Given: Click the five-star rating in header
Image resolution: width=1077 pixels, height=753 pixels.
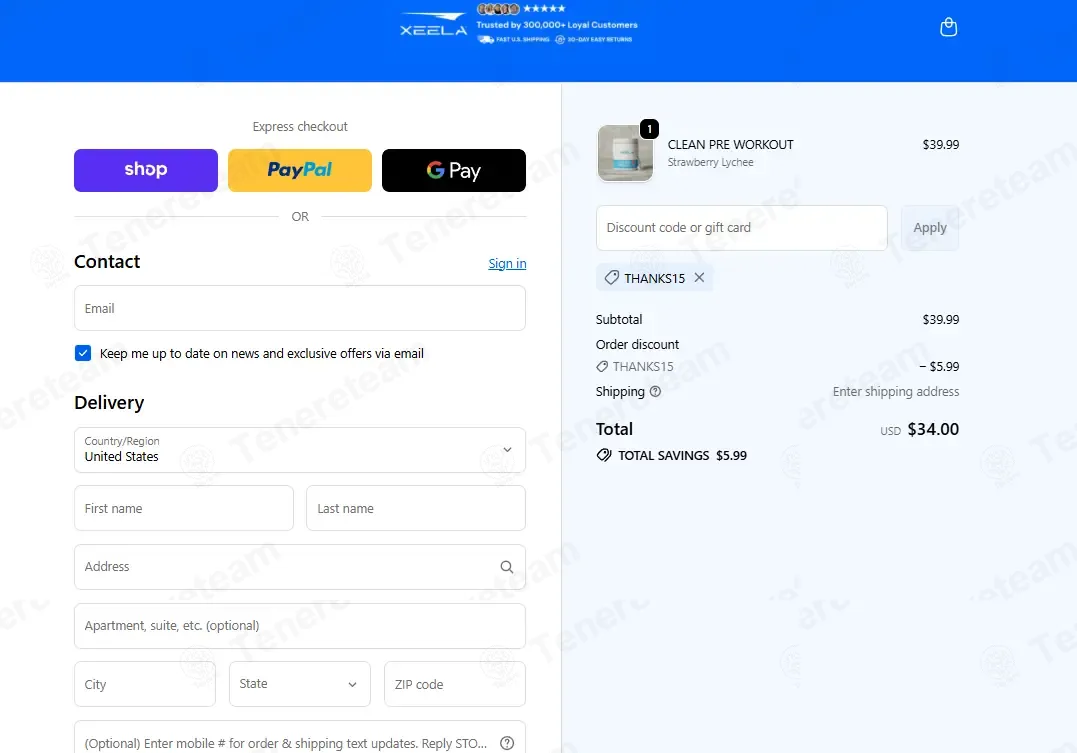Looking at the screenshot, I should pos(544,8).
